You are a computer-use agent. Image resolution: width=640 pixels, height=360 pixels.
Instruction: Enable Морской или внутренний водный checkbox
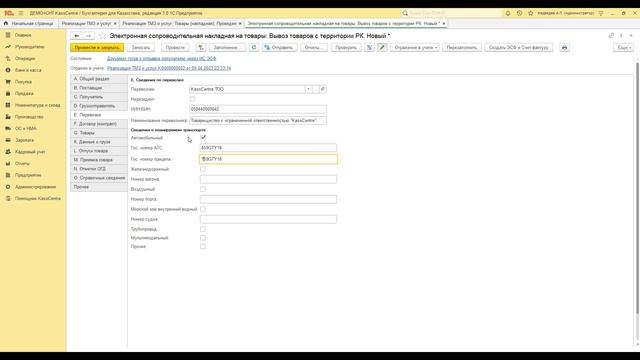tap(203, 209)
